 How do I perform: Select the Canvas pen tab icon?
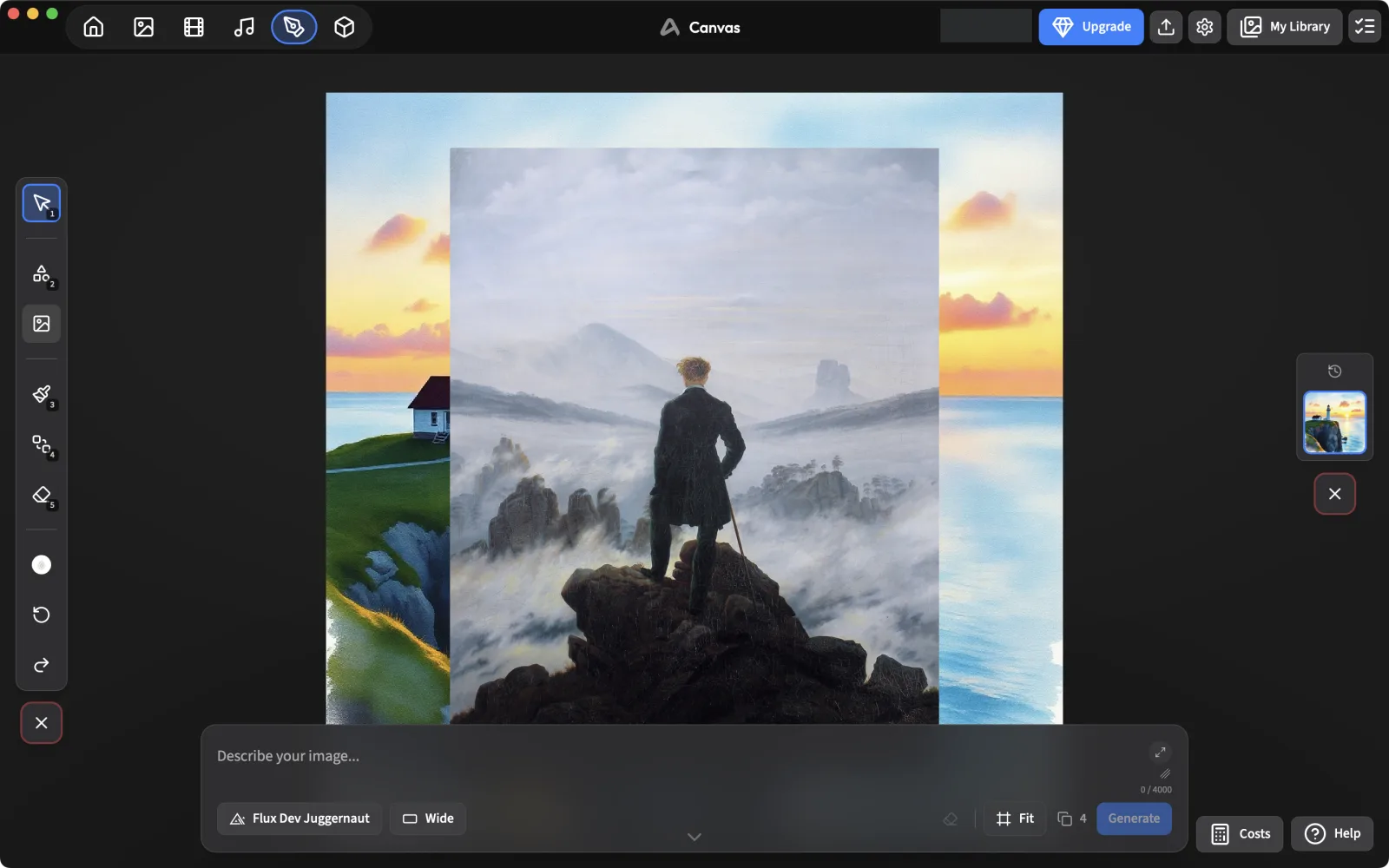click(294, 27)
